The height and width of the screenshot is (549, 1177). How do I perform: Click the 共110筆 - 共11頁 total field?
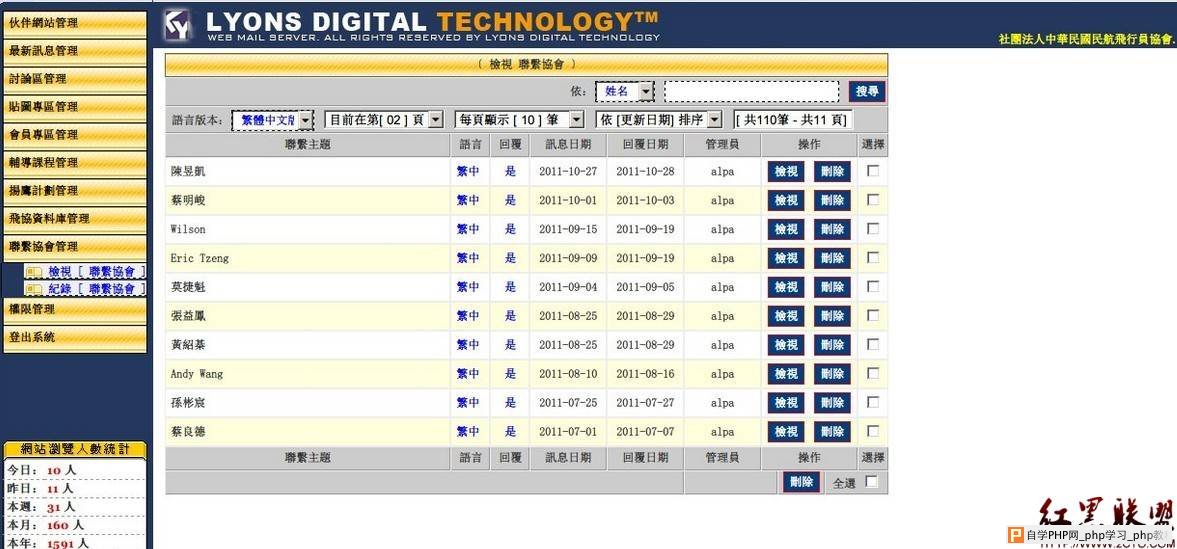click(x=793, y=119)
